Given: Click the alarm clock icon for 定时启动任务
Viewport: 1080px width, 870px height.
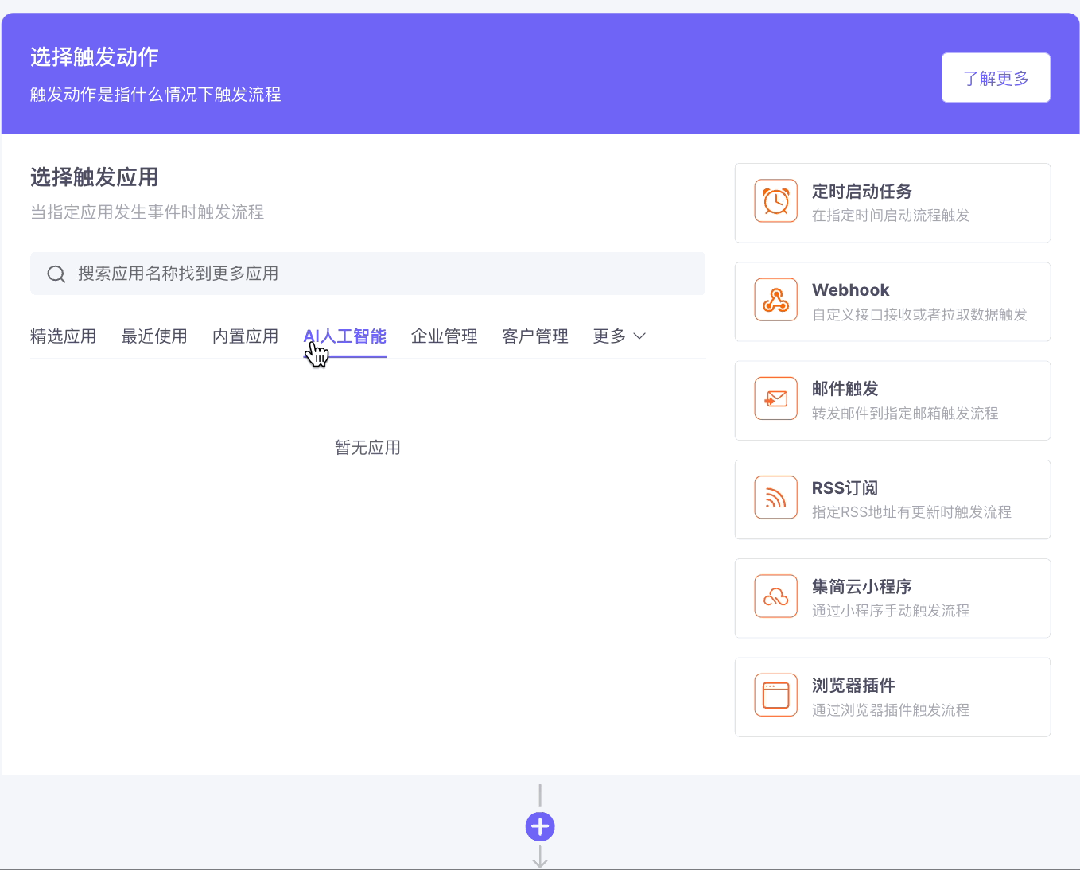Looking at the screenshot, I should pyautogui.click(x=776, y=201).
